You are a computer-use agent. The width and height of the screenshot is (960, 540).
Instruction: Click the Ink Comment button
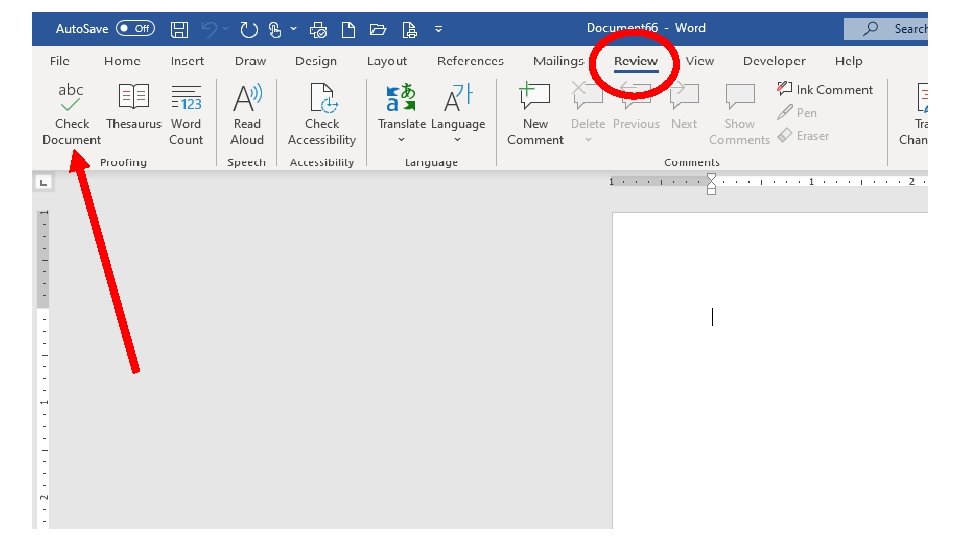tap(824, 89)
